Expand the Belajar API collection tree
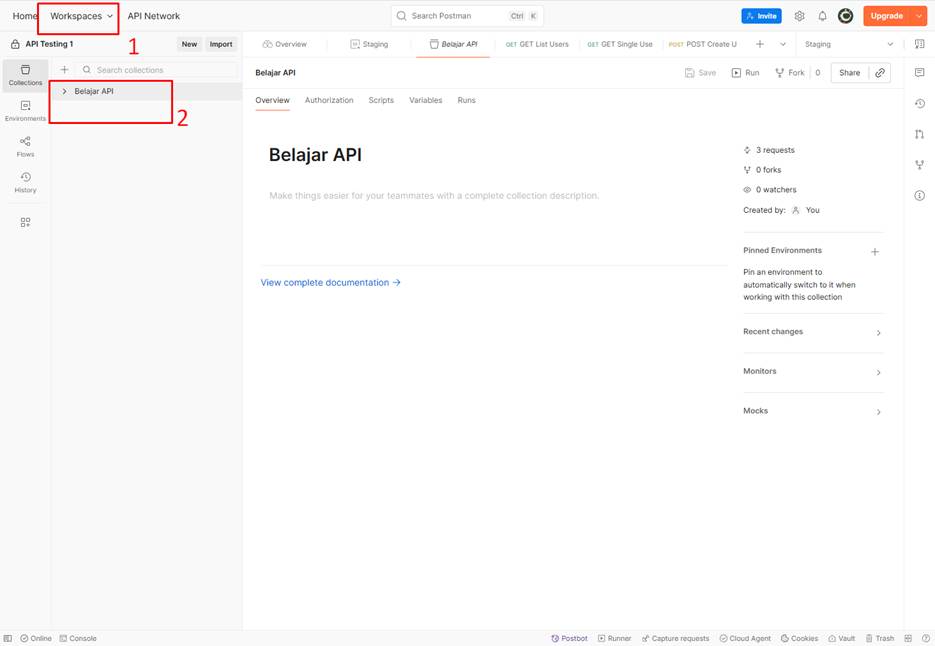This screenshot has width=935, height=646. point(65,91)
